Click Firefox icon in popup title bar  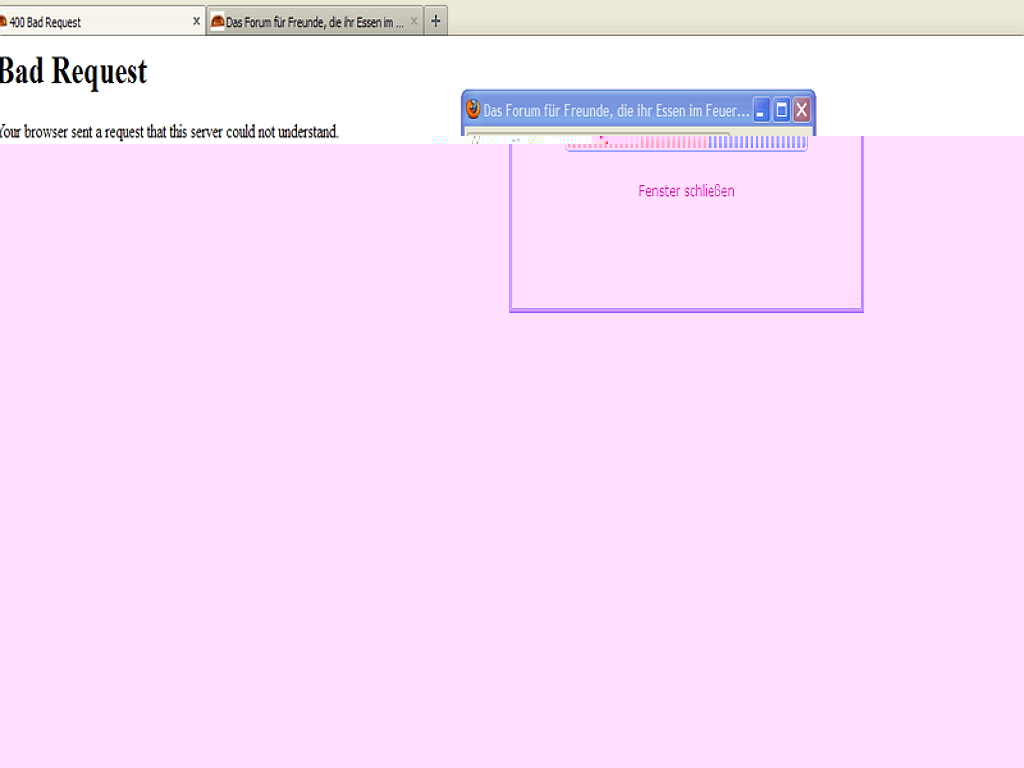[x=473, y=110]
